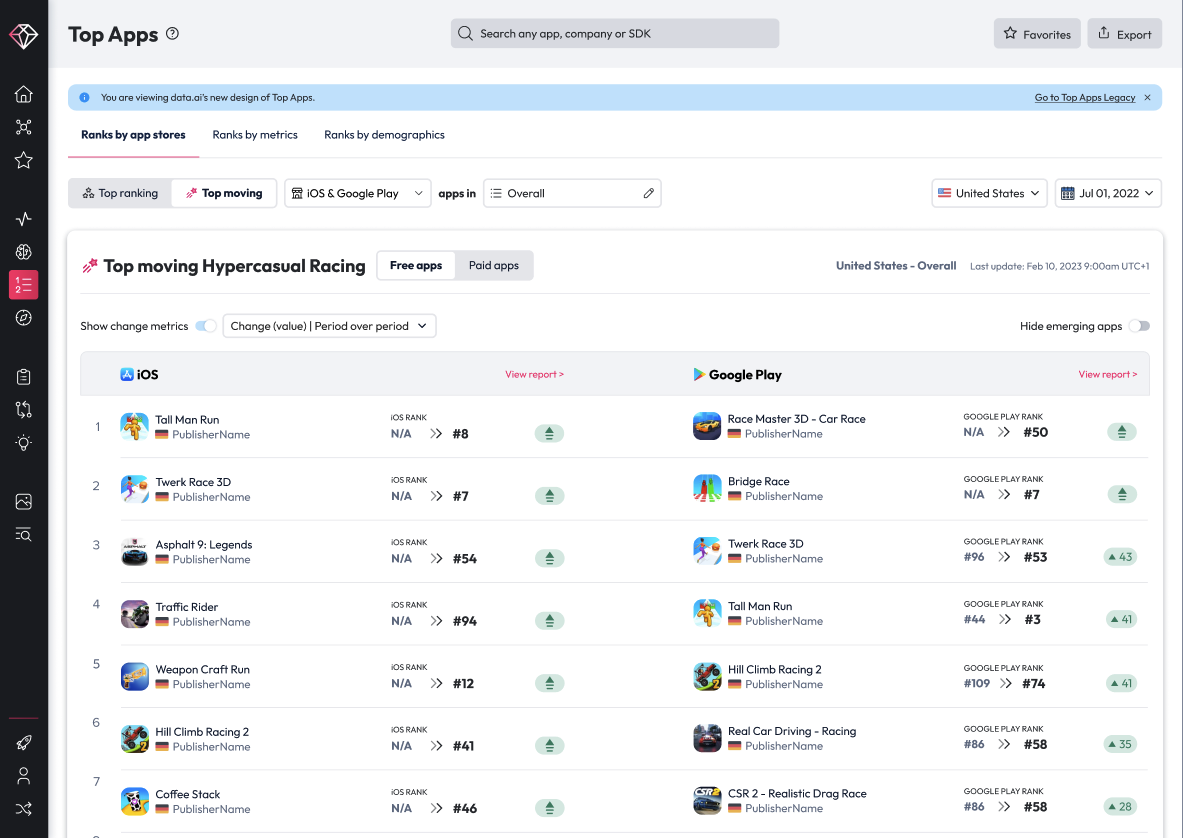Expand the iOS & Google Play dropdown
Image resolution: width=1183 pixels, height=838 pixels.
click(358, 193)
